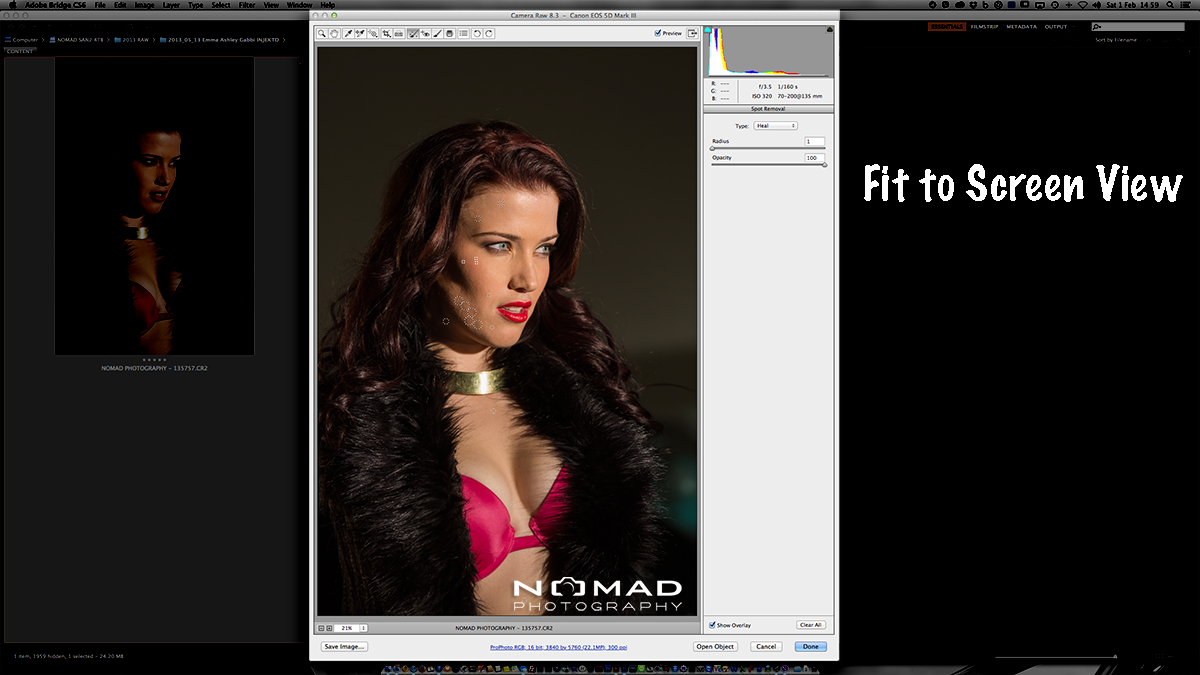The width and height of the screenshot is (1200, 675).
Task: Select the Hand tool
Action: (334, 33)
